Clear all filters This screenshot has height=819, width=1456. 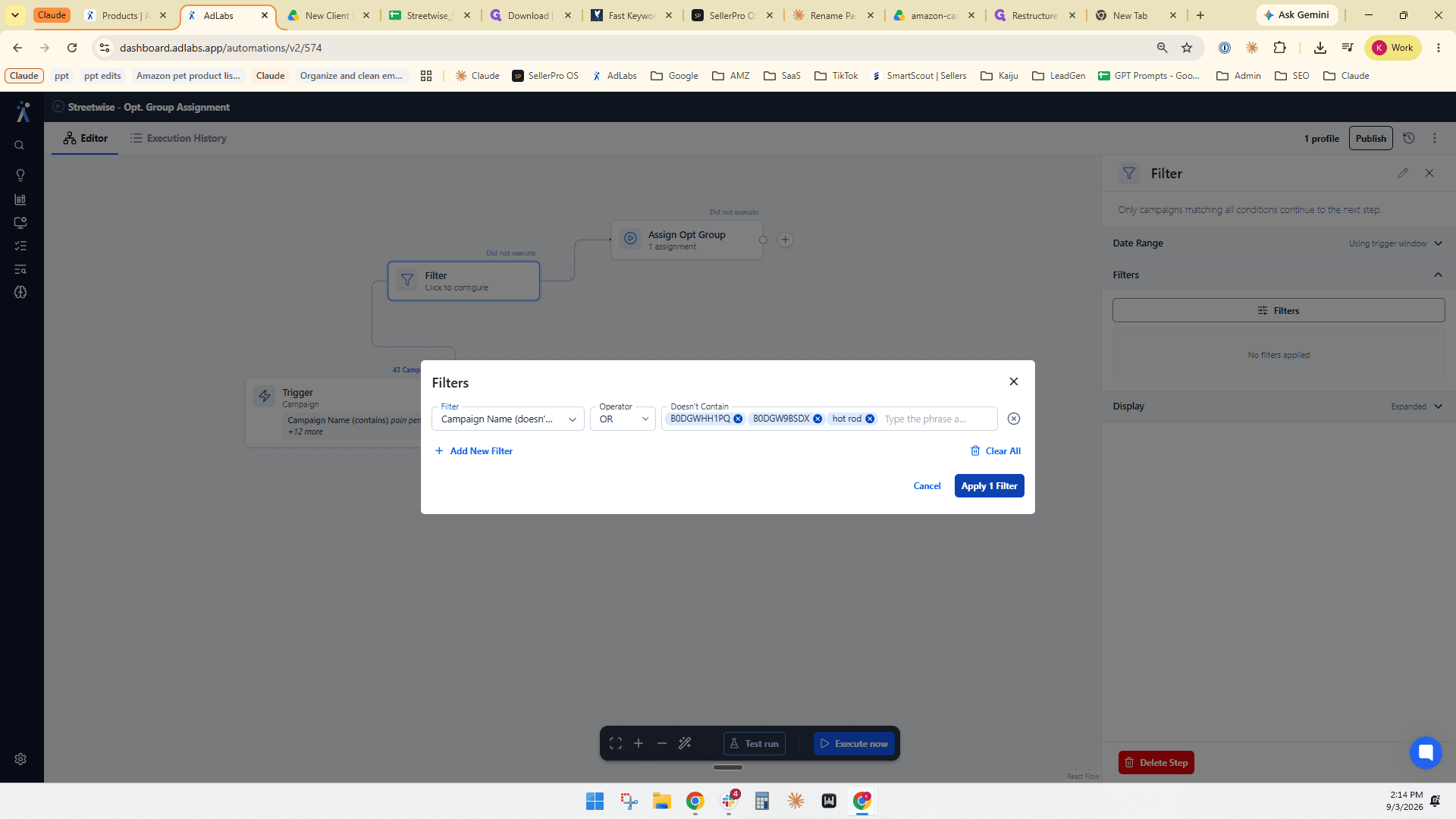[x=996, y=450]
